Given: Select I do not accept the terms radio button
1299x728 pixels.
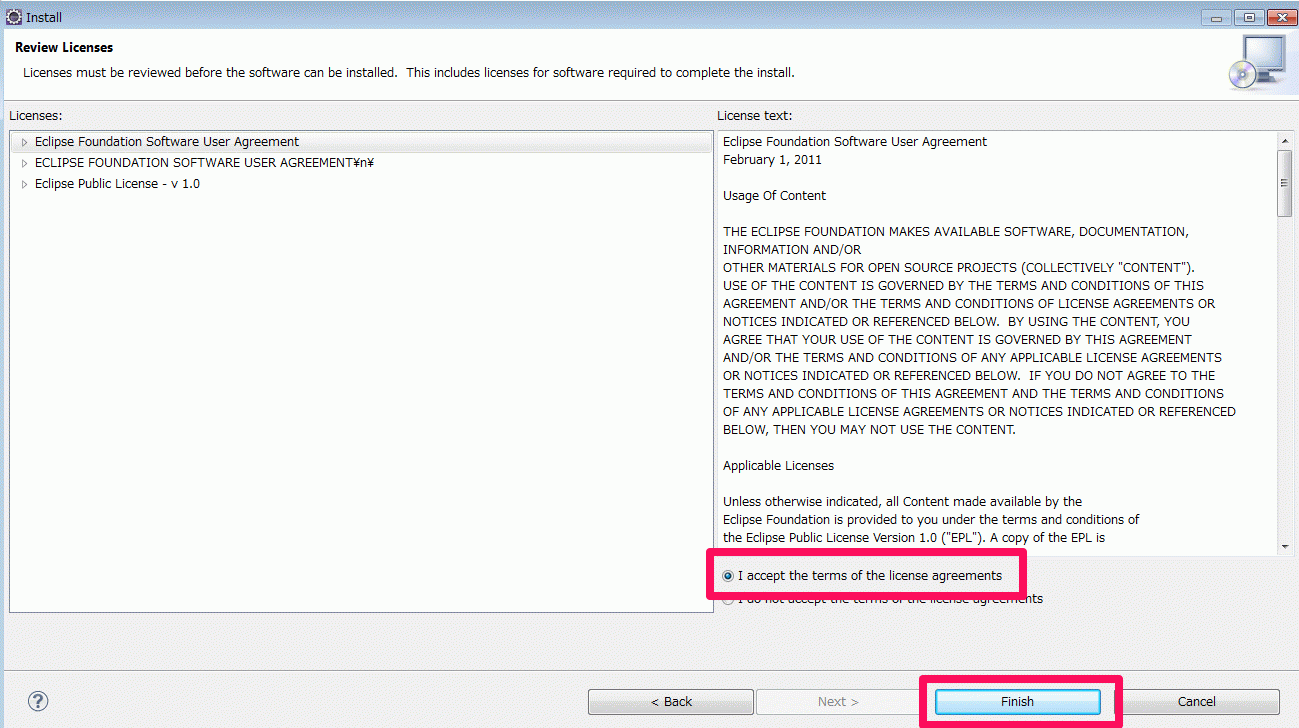Looking at the screenshot, I should click(x=728, y=599).
